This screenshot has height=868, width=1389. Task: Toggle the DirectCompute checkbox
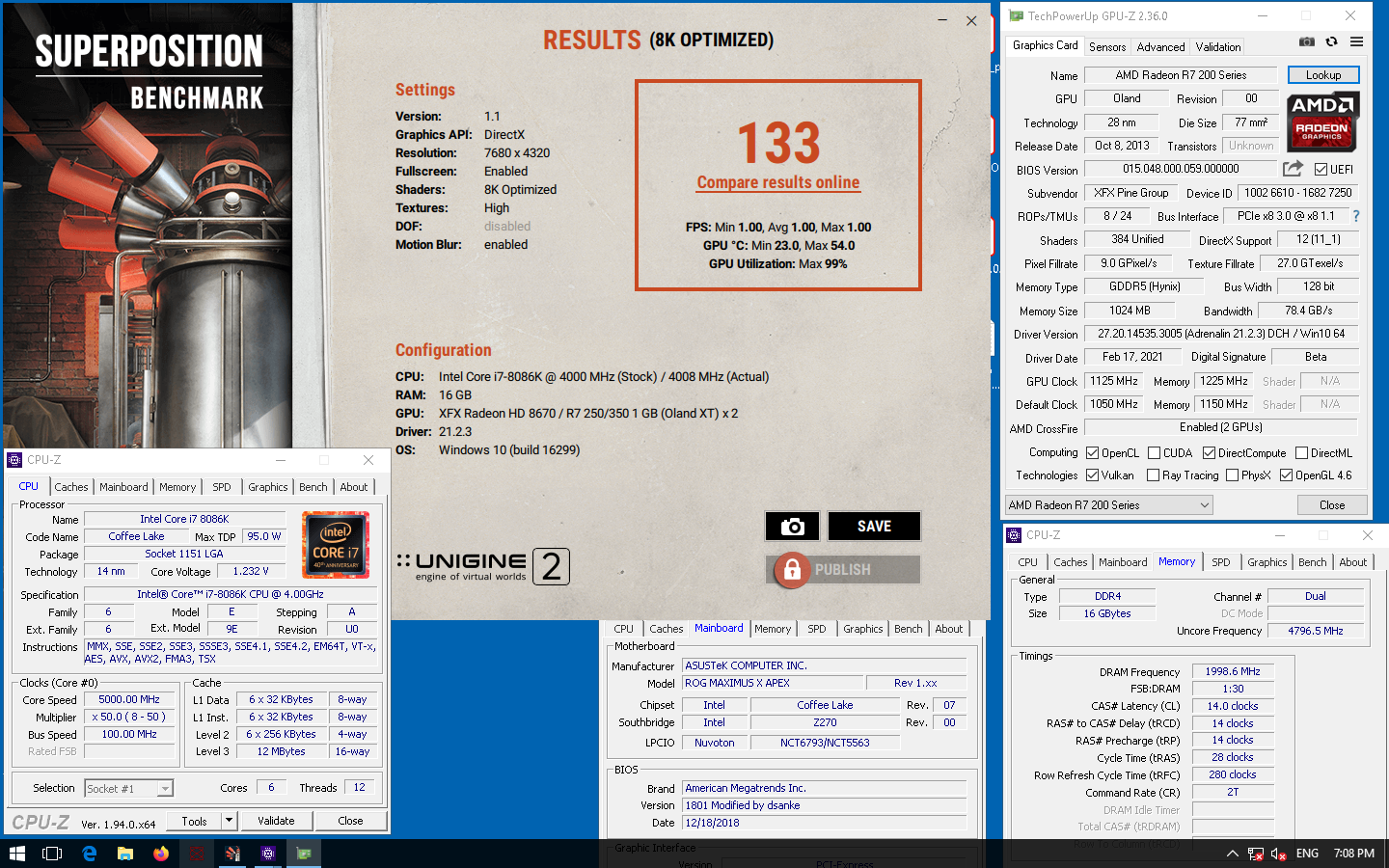(x=1209, y=452)
